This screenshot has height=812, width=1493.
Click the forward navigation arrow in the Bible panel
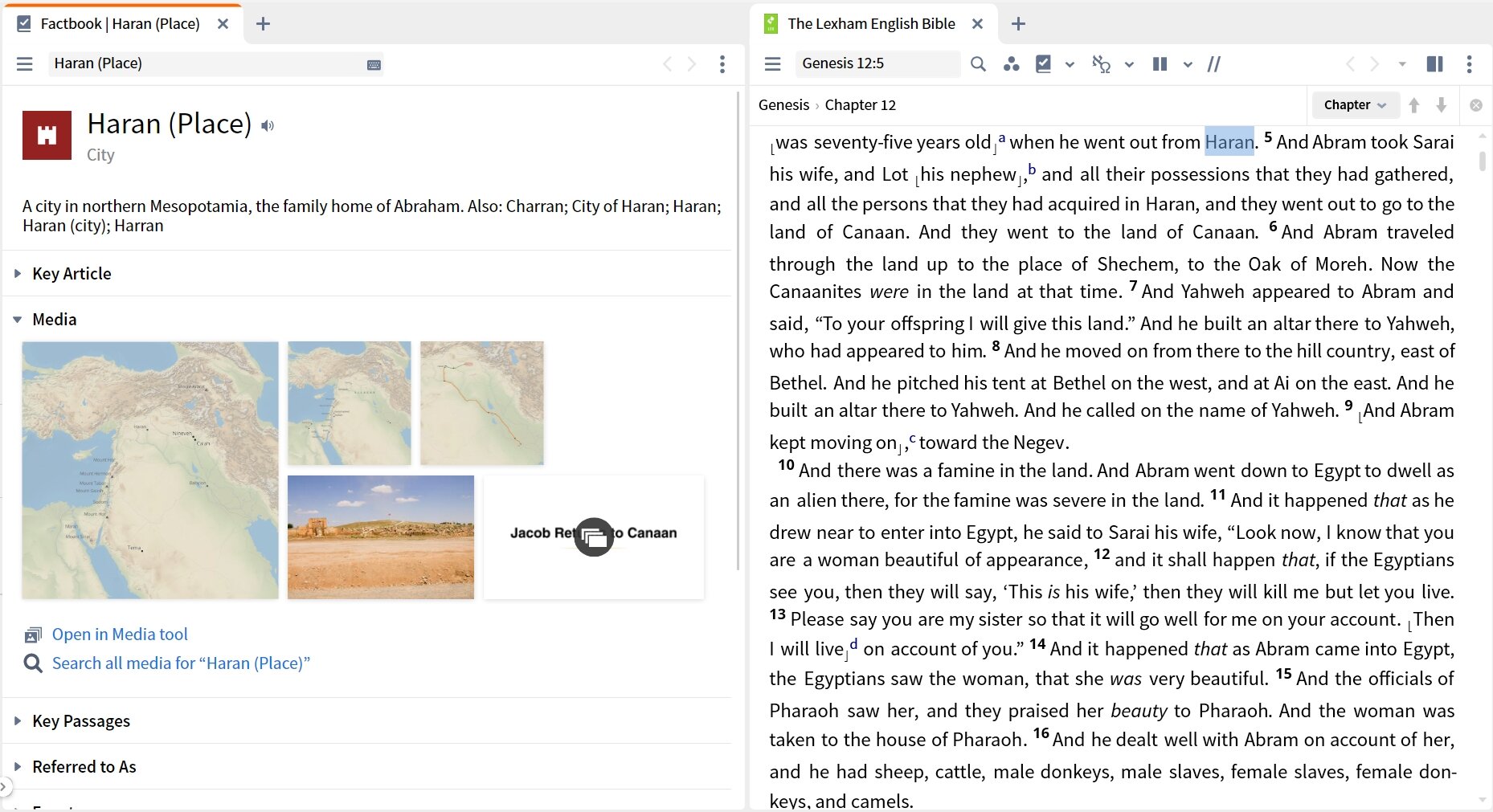1376,64
